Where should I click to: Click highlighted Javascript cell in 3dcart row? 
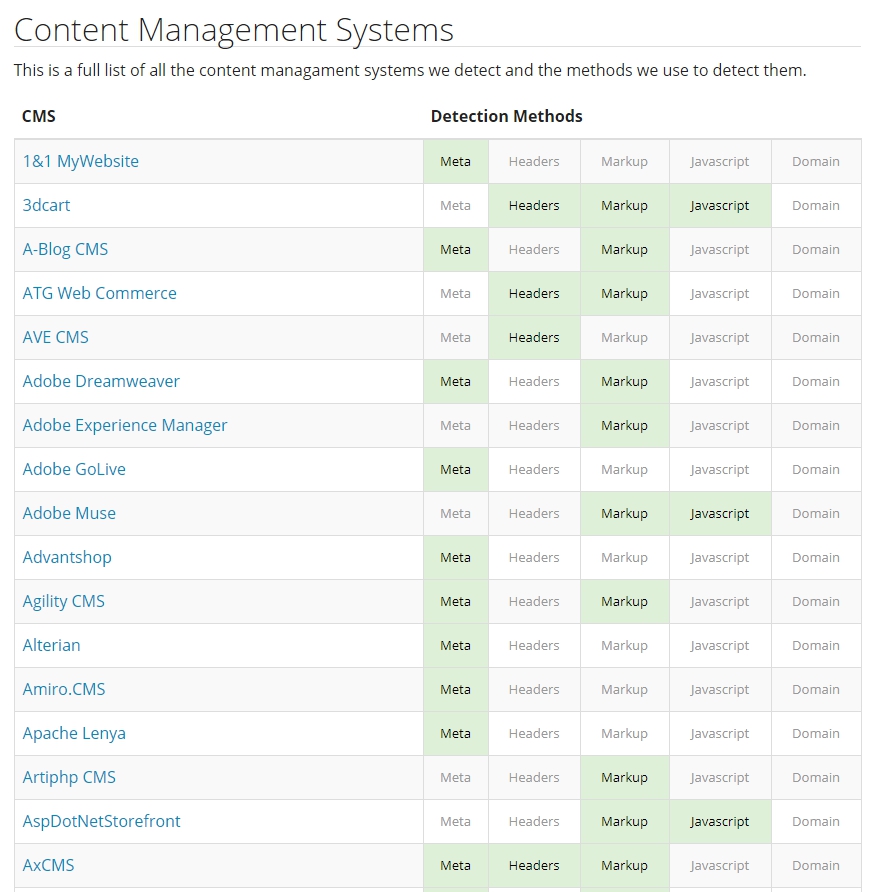click(720, 205)
